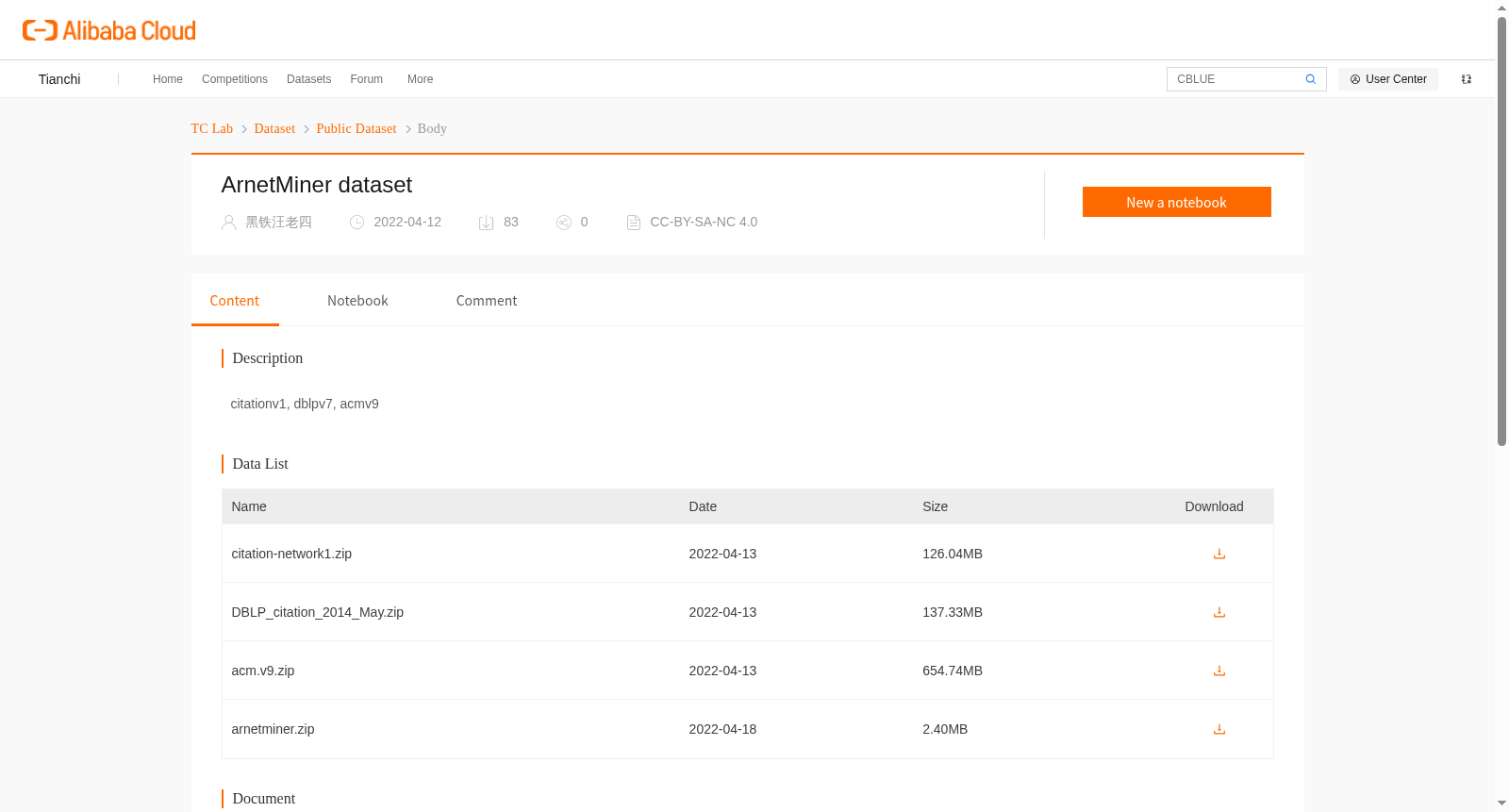Click the search magnifier icon
Screen dimensions: 1509x812
tap(1310, 79)
